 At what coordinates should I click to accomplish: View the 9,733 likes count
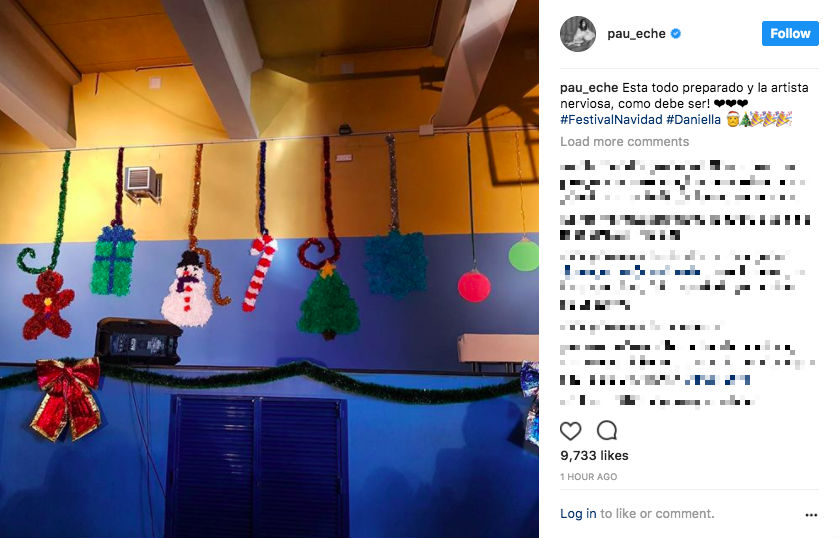(594, 456)
